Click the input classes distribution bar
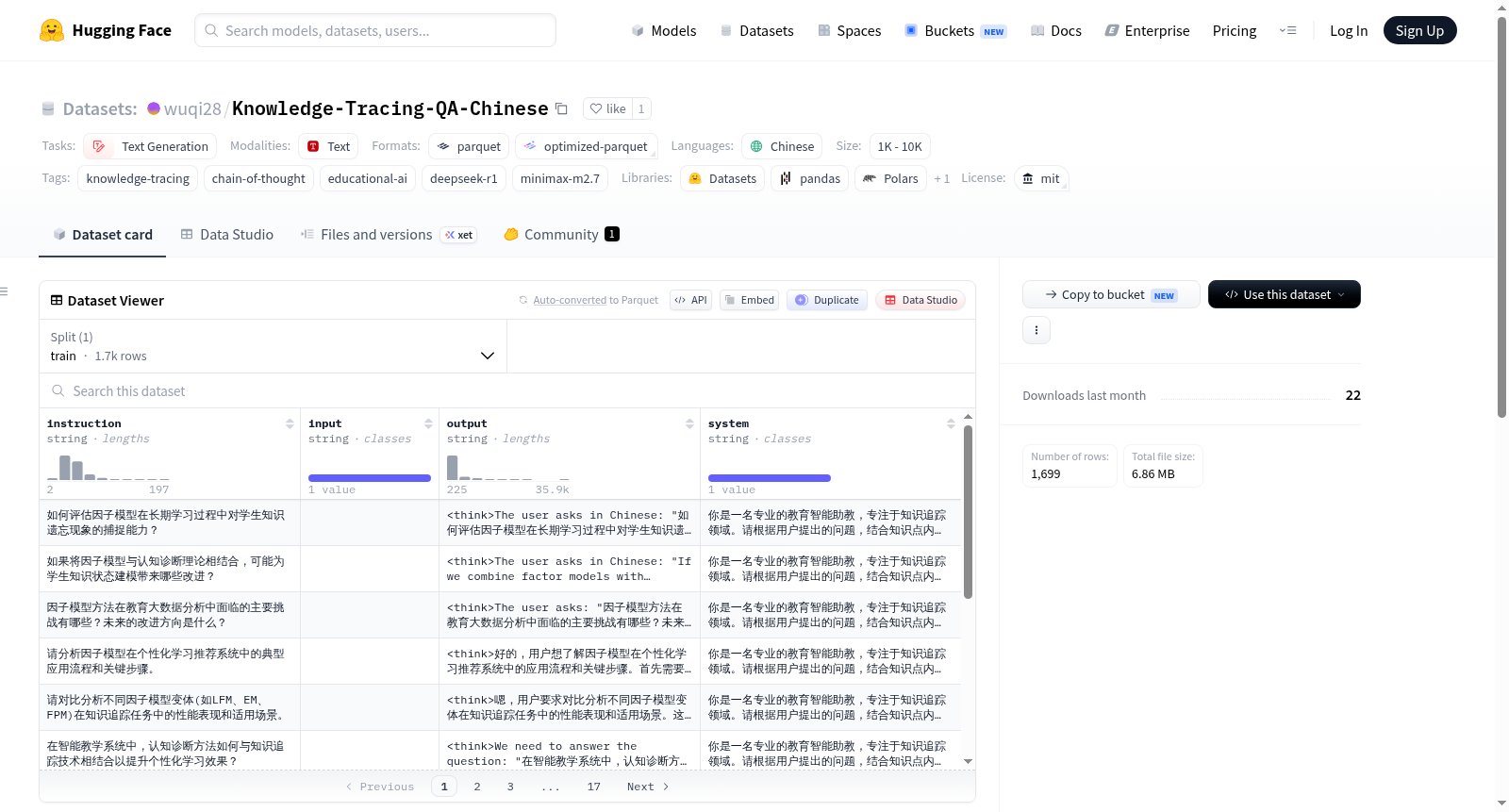 point(370,478)
